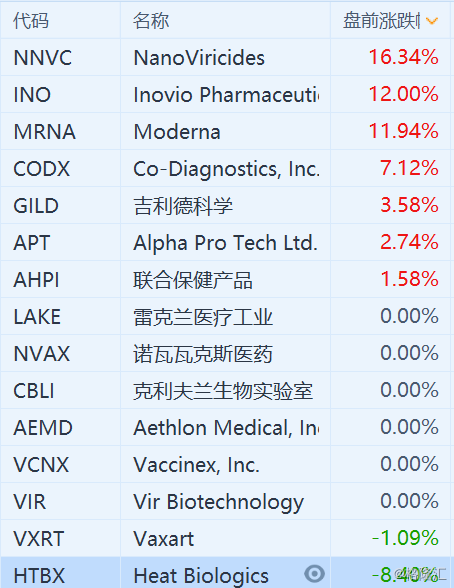
Task: Select the highlighted HTBX ticker
Action: (x=39, y=576)
